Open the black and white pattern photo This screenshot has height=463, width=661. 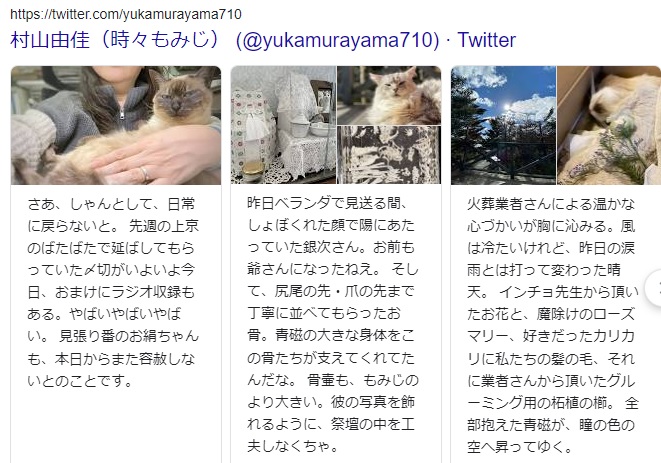[x=389, y=155]
